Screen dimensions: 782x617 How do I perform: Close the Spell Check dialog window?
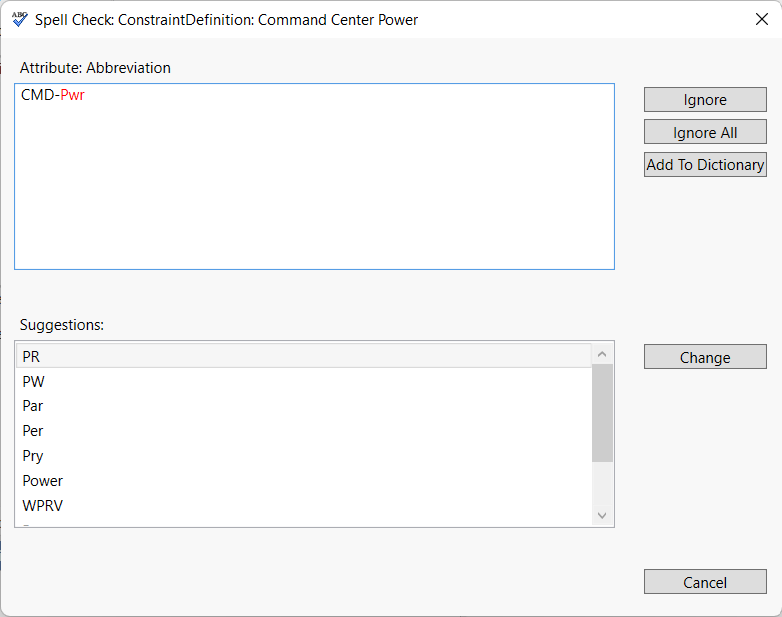[x=760, y=19]
